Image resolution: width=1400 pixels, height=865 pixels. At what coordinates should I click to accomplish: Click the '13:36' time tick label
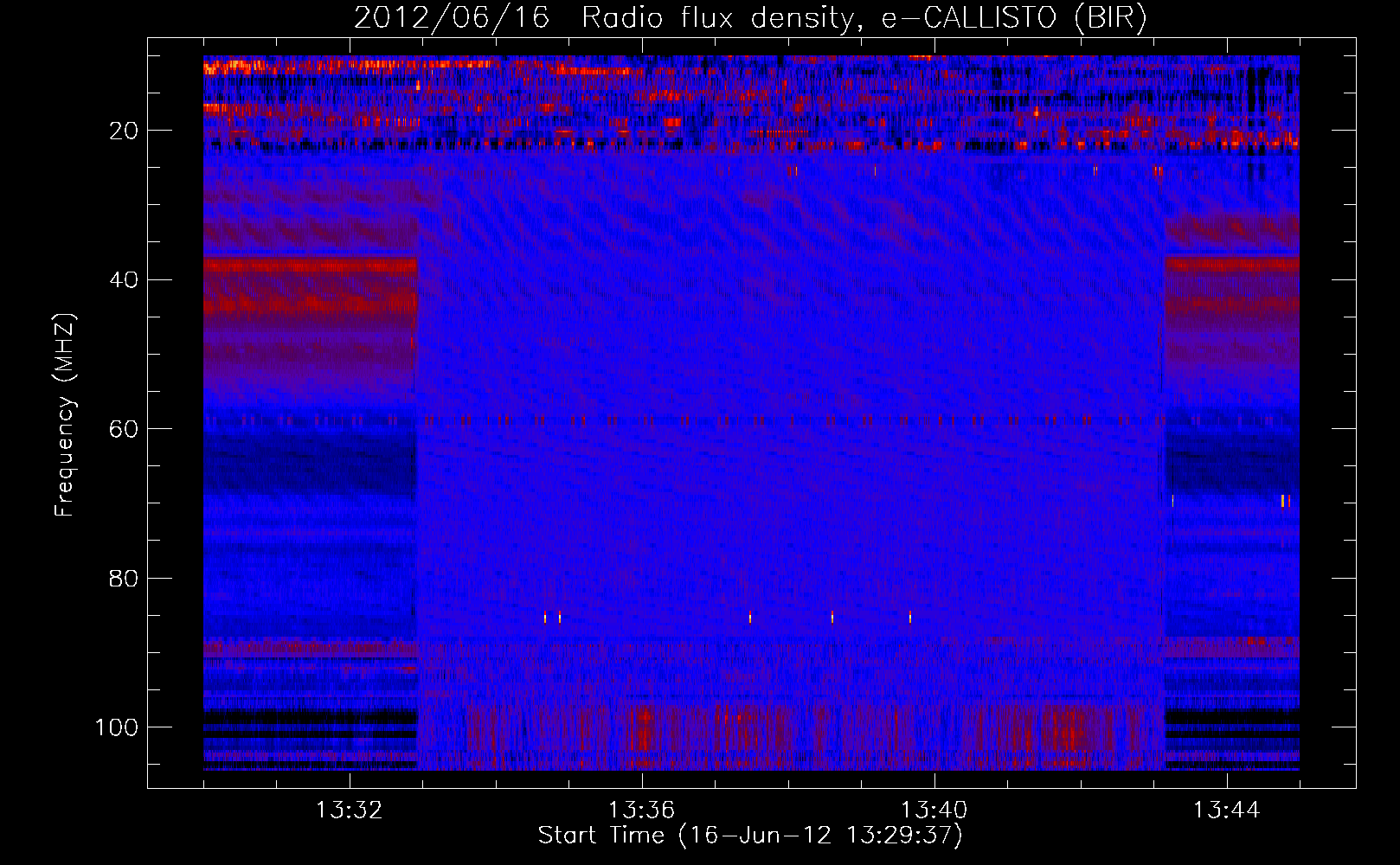pos(642,811)
